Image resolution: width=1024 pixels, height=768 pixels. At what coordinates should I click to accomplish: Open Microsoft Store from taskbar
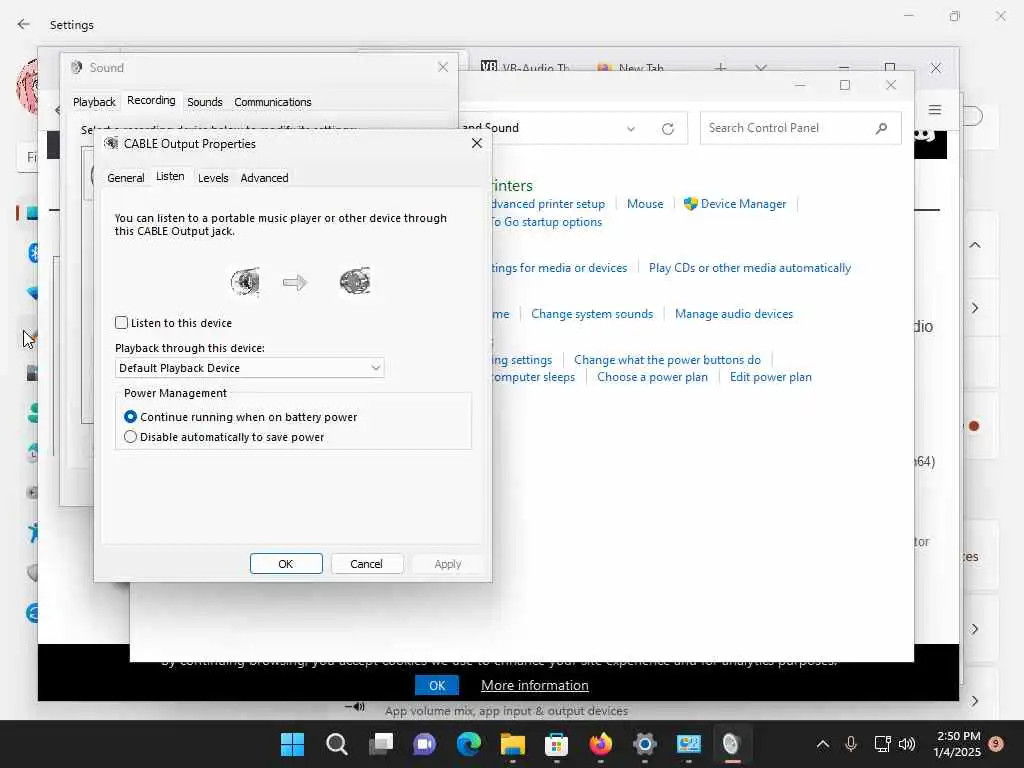[x=556, y=744]
